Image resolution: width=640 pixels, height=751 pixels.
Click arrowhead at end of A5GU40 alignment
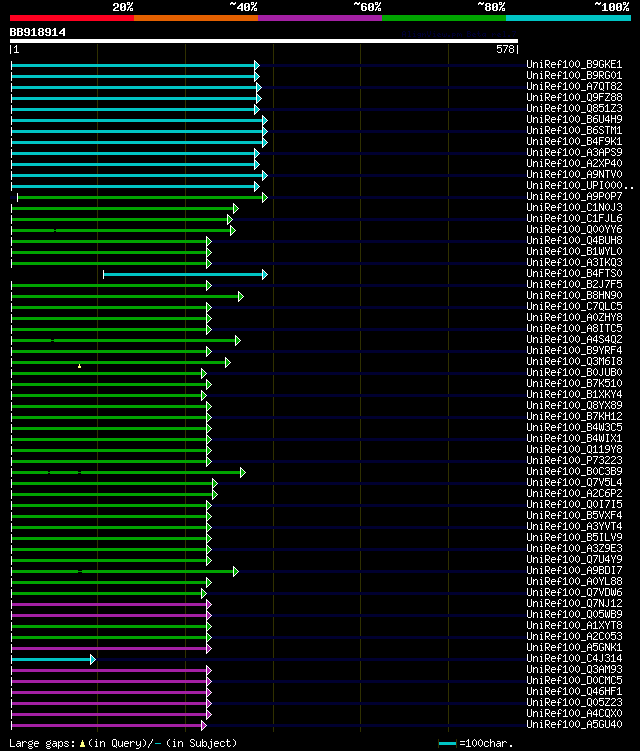coord(204,726)
